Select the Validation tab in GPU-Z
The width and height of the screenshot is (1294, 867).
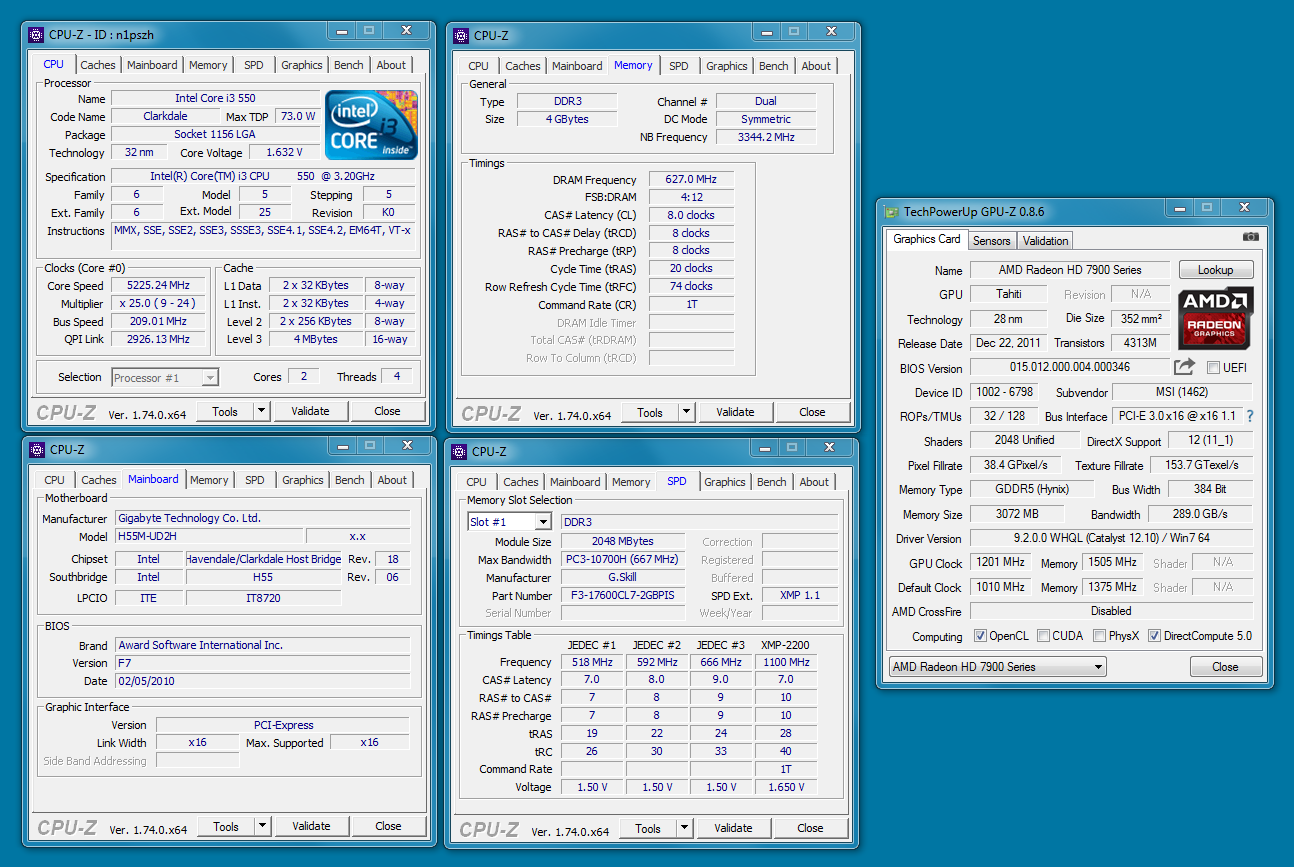1046,240
